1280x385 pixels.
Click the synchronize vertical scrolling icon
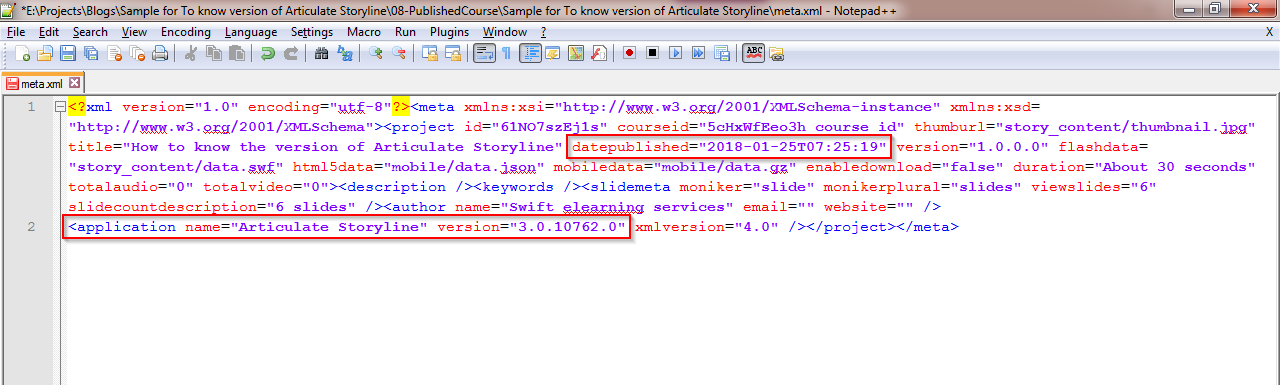[429, 52]
